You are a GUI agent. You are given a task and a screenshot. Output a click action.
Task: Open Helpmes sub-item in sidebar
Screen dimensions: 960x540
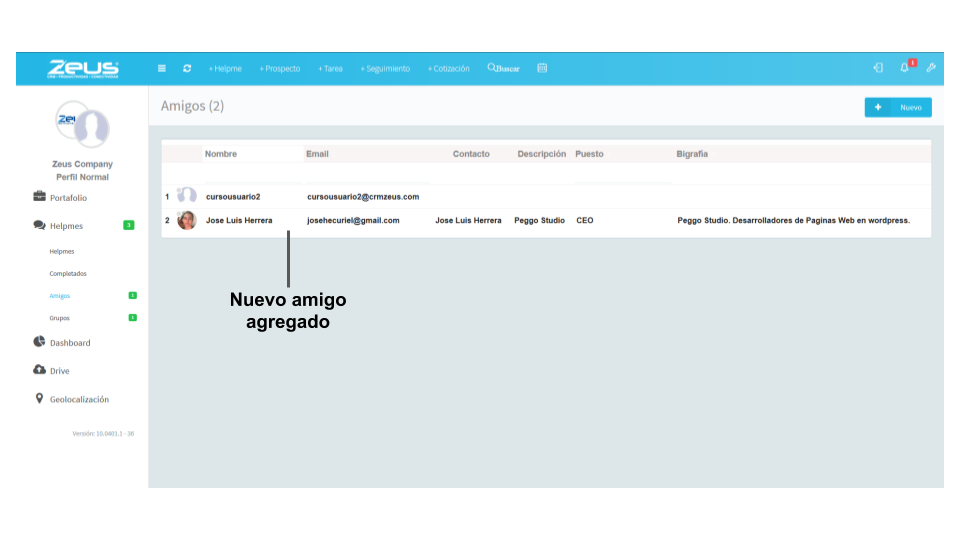[62, 252]
